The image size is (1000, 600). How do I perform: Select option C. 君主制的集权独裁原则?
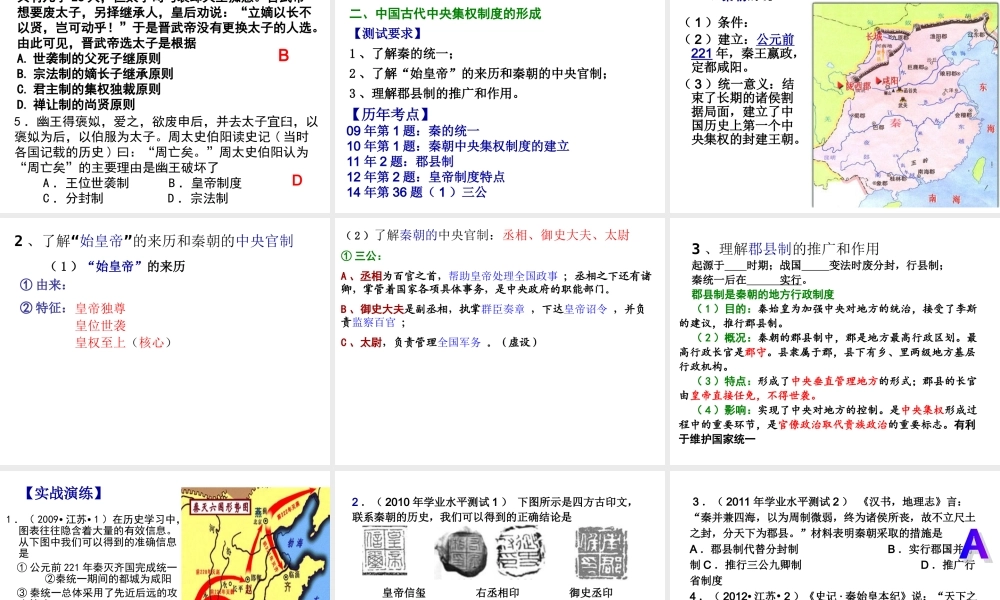[89, 89]
